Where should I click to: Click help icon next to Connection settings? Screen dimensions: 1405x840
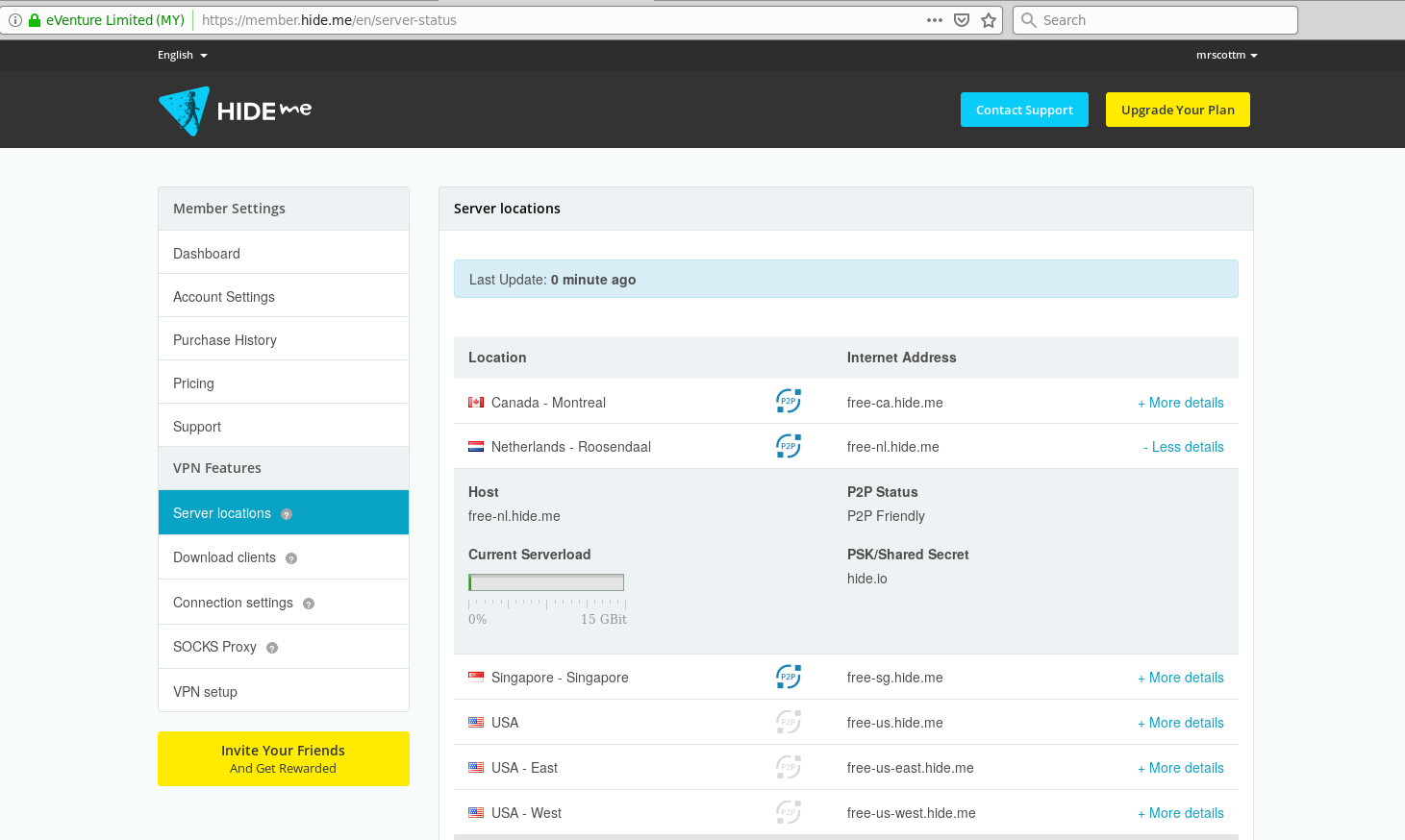point(309,604)
